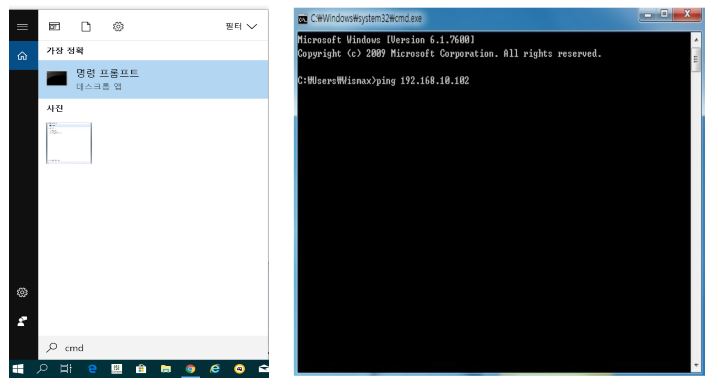
Task: Minimize the cmd.exe window
Action: click(x=647, y=15)
